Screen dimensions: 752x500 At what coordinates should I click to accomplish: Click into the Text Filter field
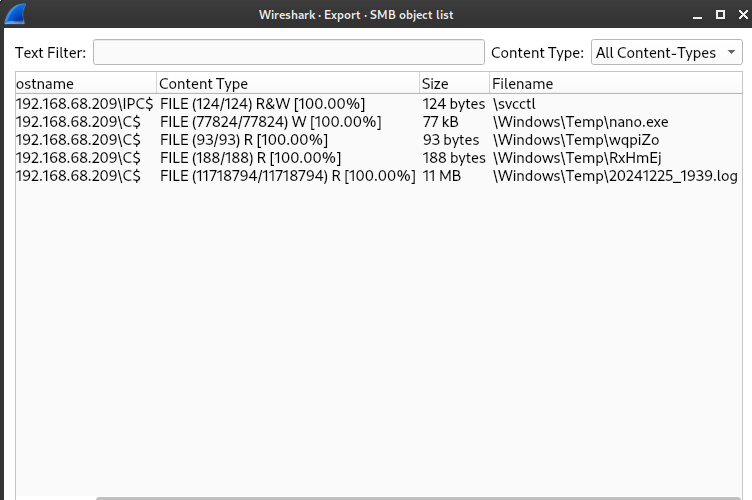click(288, 52)
